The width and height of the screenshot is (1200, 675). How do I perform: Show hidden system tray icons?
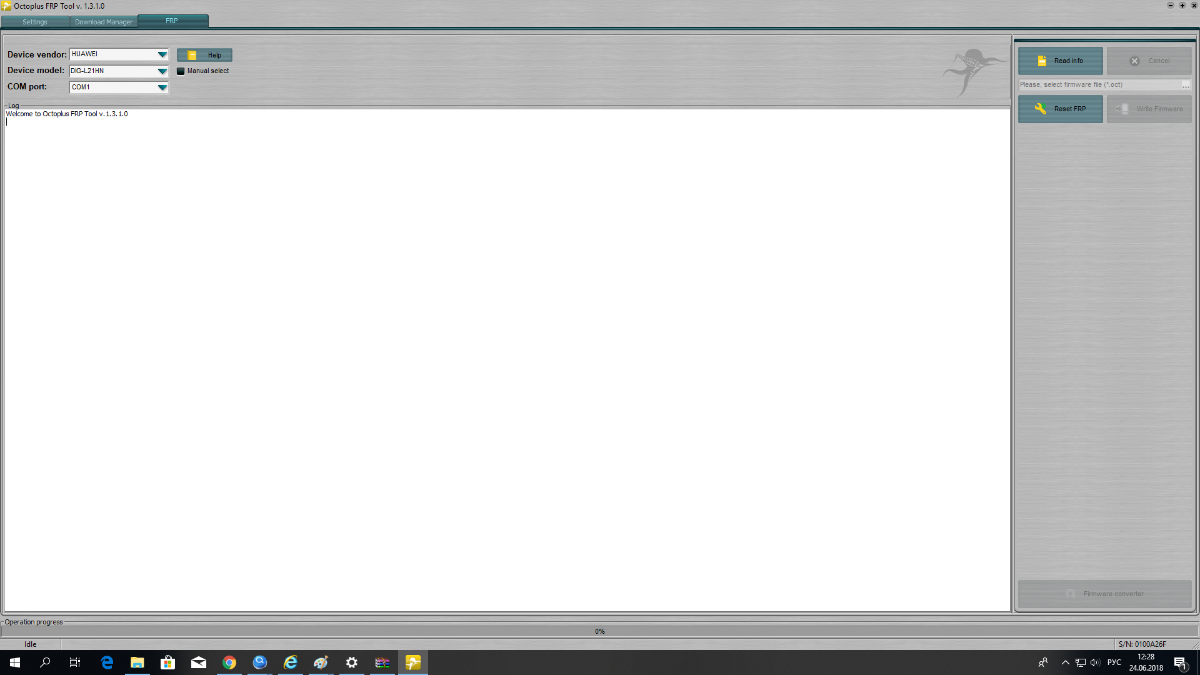[1066, 662]
